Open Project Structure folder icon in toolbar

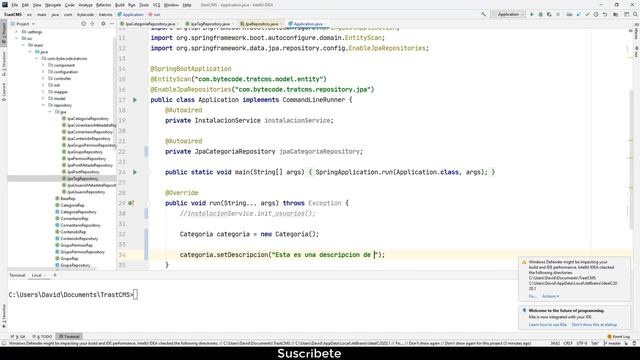(x=616, y=14)
